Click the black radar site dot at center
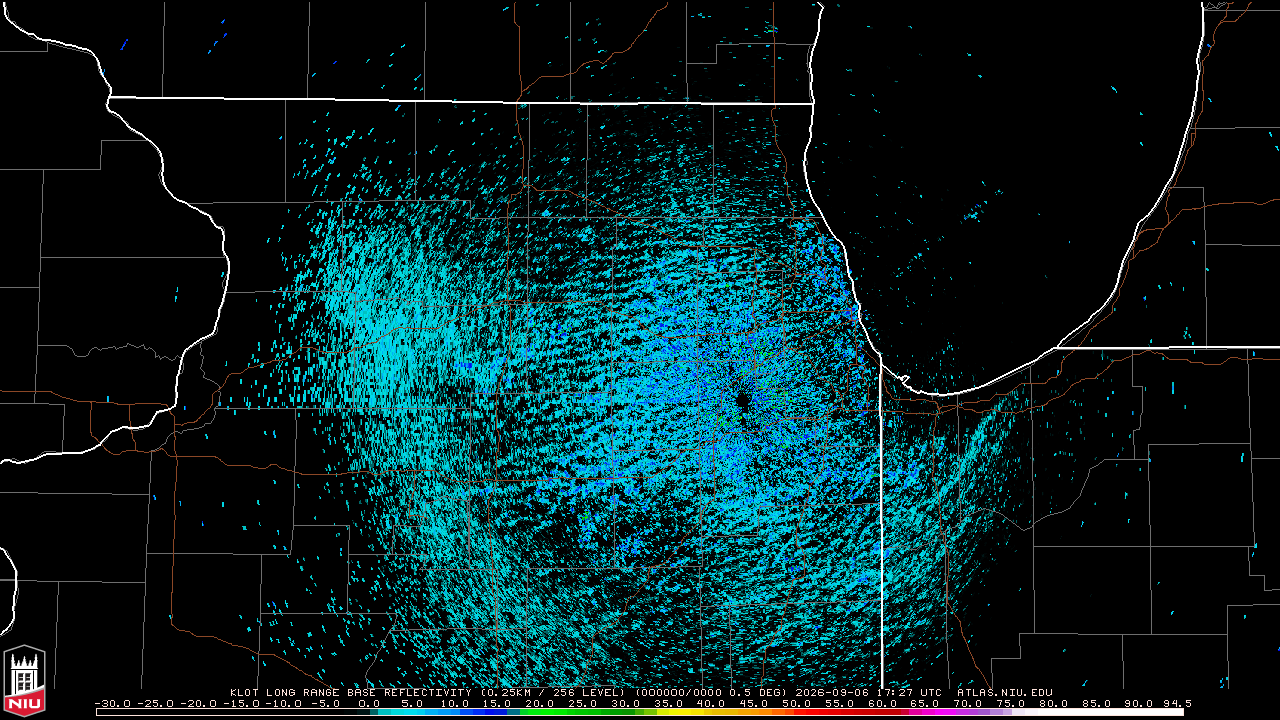Viewport: 1280px width, 720px height. click(743, 400)
